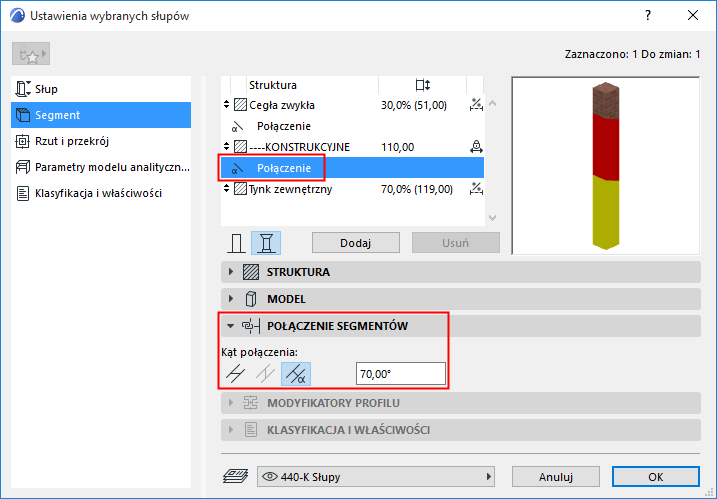This screenshot has height=499, width=717.
Task: Select the bisector joint angle option
Action: (265, 374)
